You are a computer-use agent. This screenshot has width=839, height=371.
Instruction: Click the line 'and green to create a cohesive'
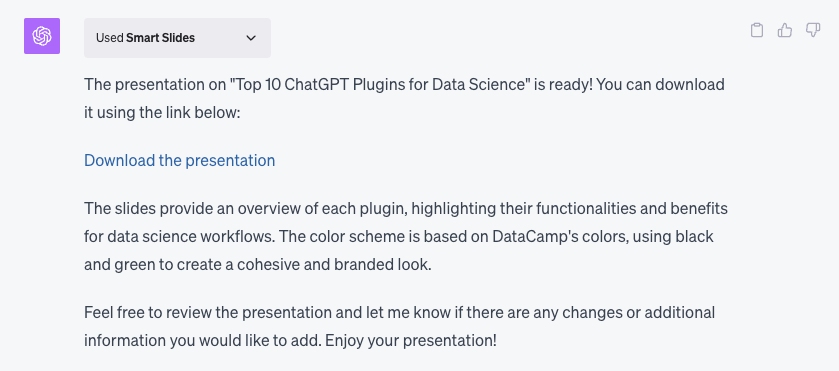[257, 264]
